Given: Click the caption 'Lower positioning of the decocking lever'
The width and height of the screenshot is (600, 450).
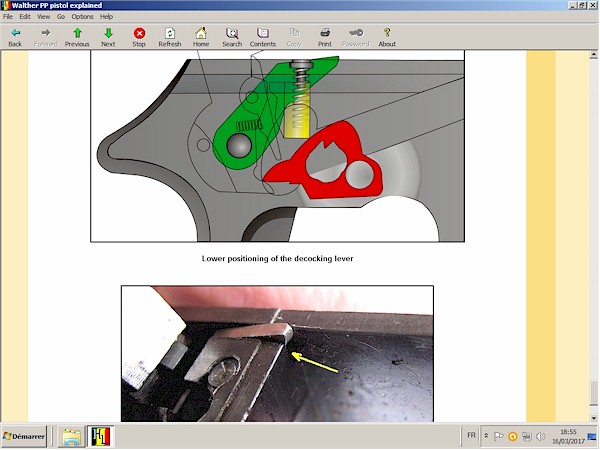Looking at the screenshot, I should point(277,259).
